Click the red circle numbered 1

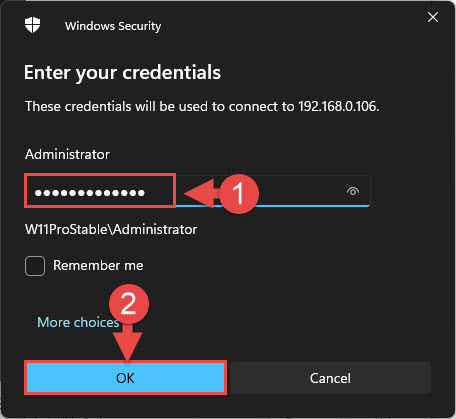tap(239, 194)
